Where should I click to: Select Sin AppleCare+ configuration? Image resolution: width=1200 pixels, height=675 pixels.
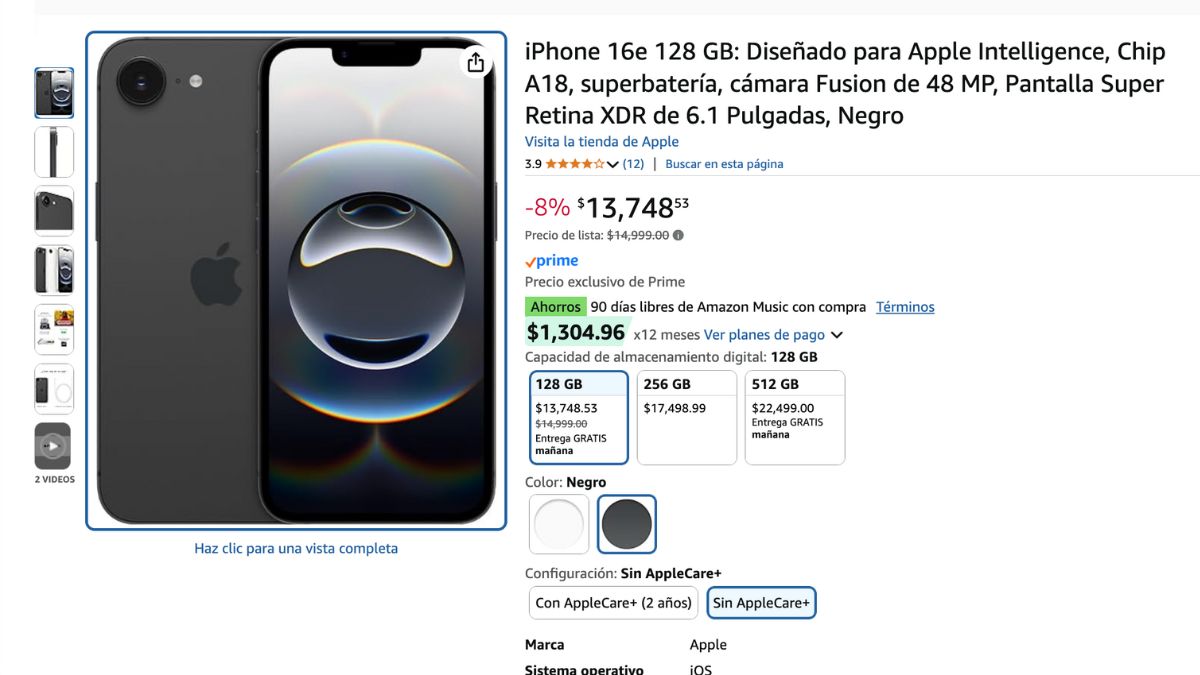click(761, 603)
